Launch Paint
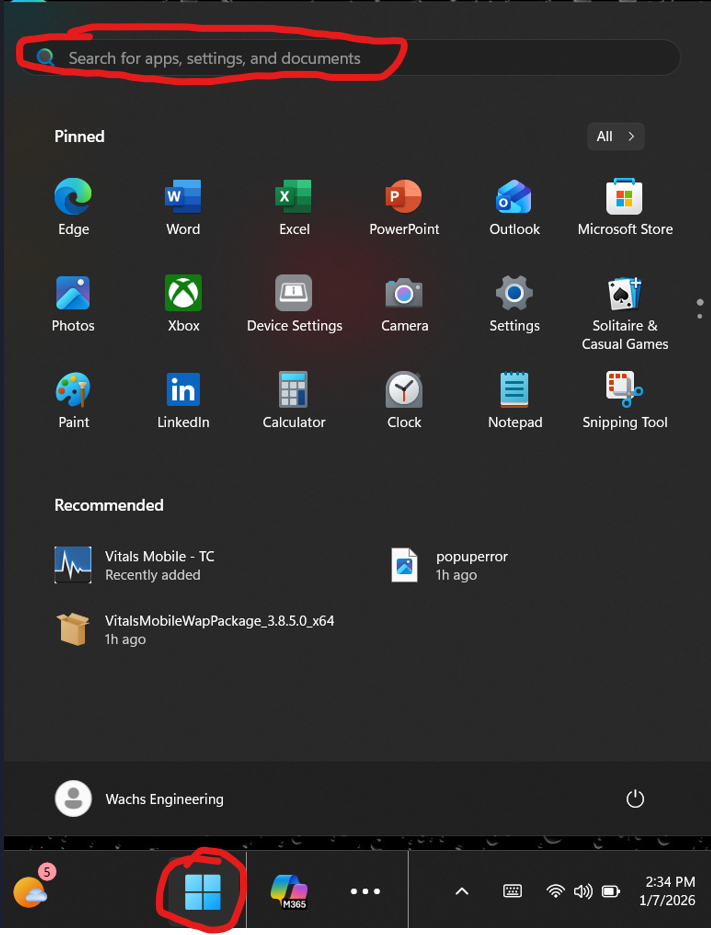 (x=73, y=400)
